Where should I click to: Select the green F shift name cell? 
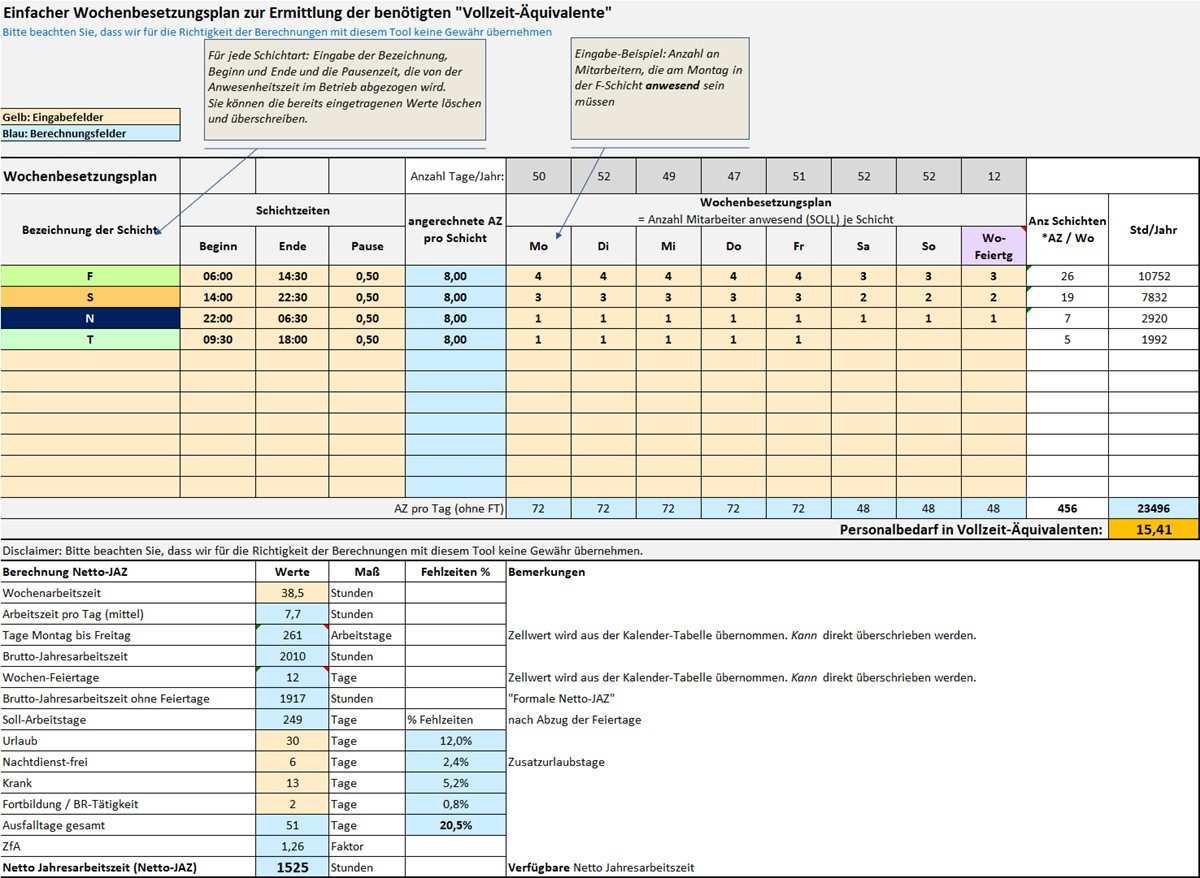click(x=90, y=276)
